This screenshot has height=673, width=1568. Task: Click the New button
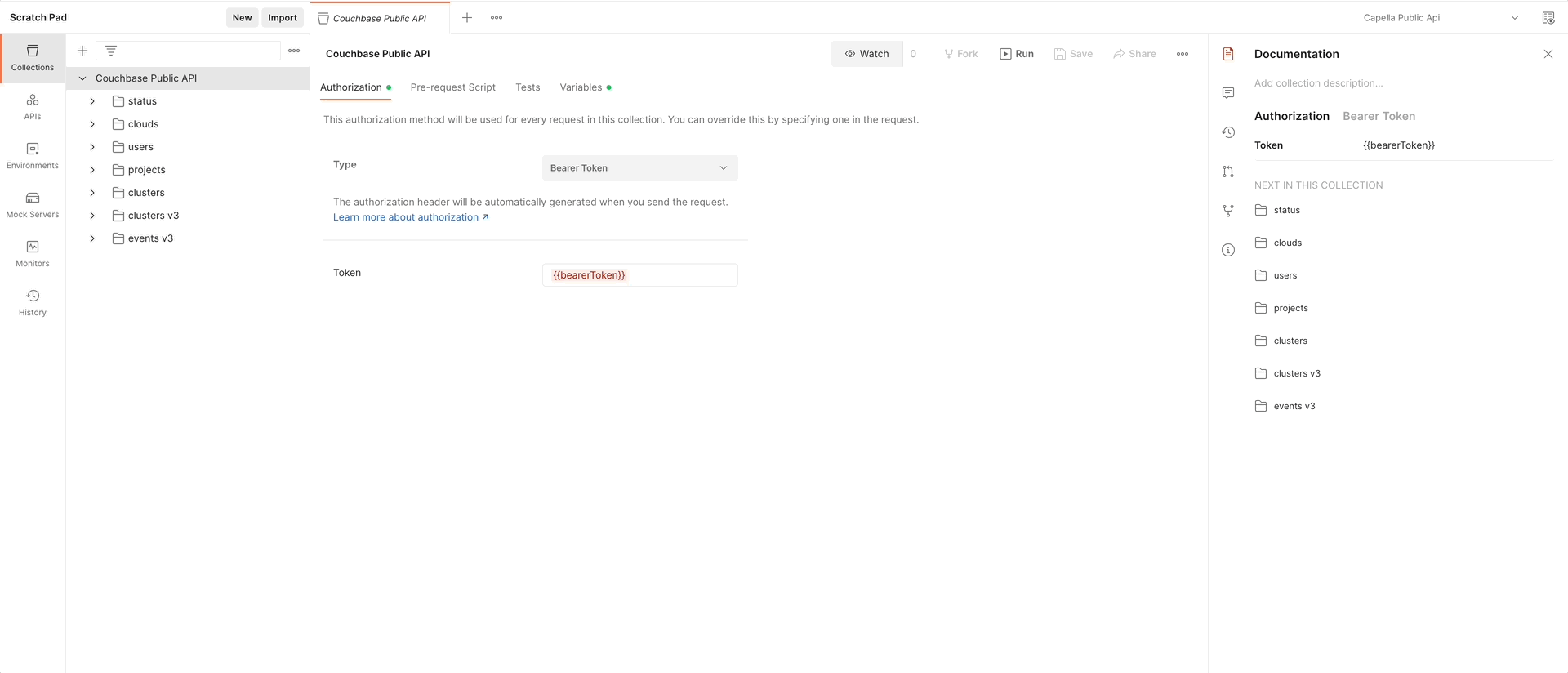[x=242, y=17]
